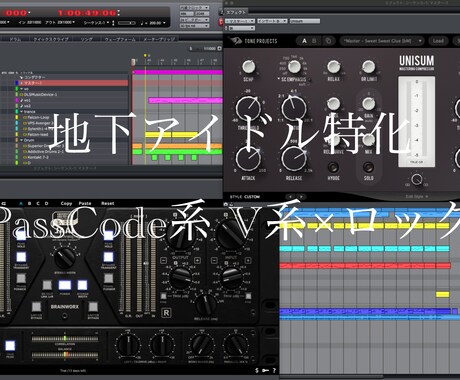The height and width of the screenshot is (380, 460).
Task: Open the dropdown under the track selector
Action: (x=241, y=28)
